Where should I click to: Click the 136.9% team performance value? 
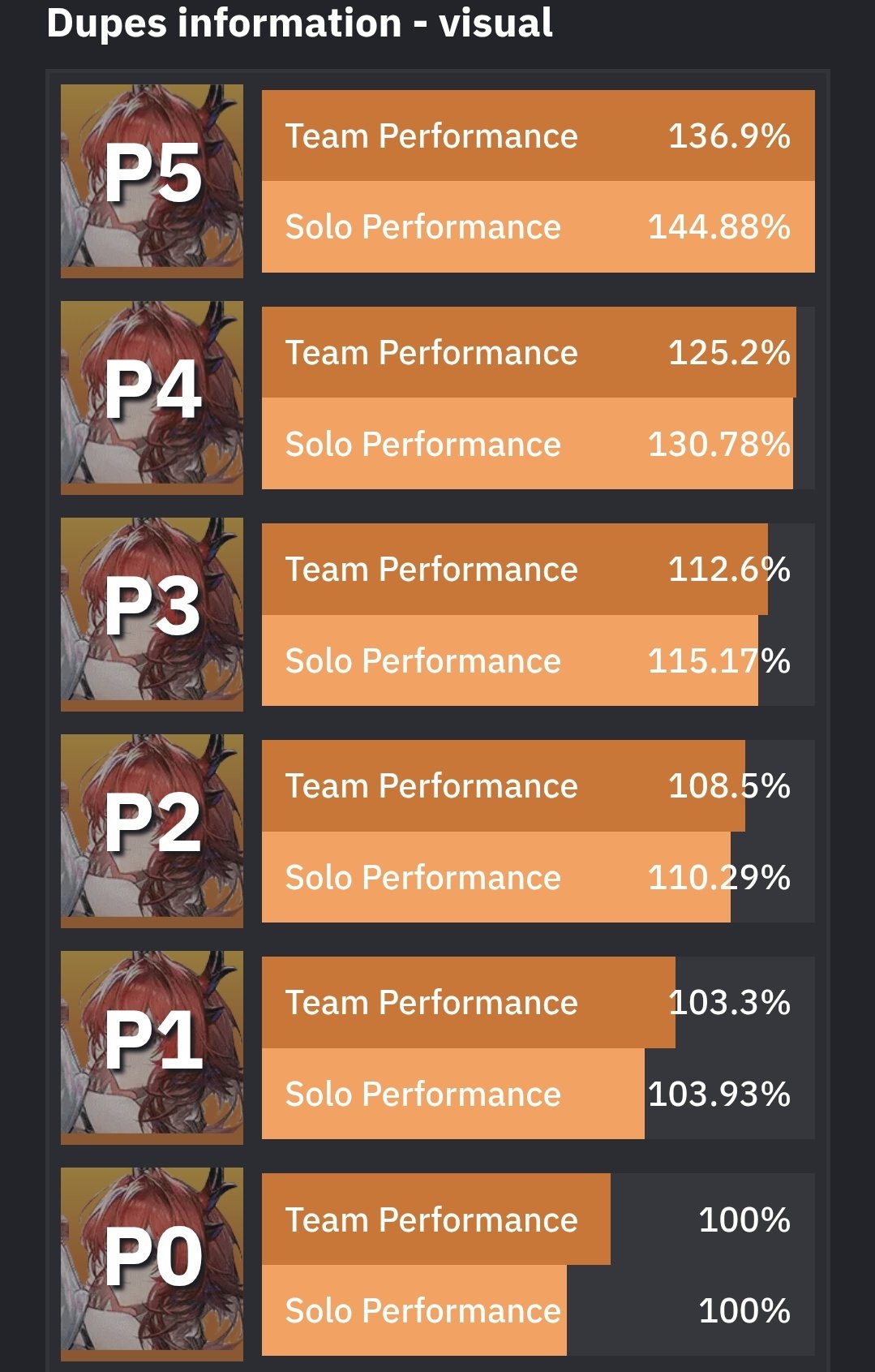728,136
